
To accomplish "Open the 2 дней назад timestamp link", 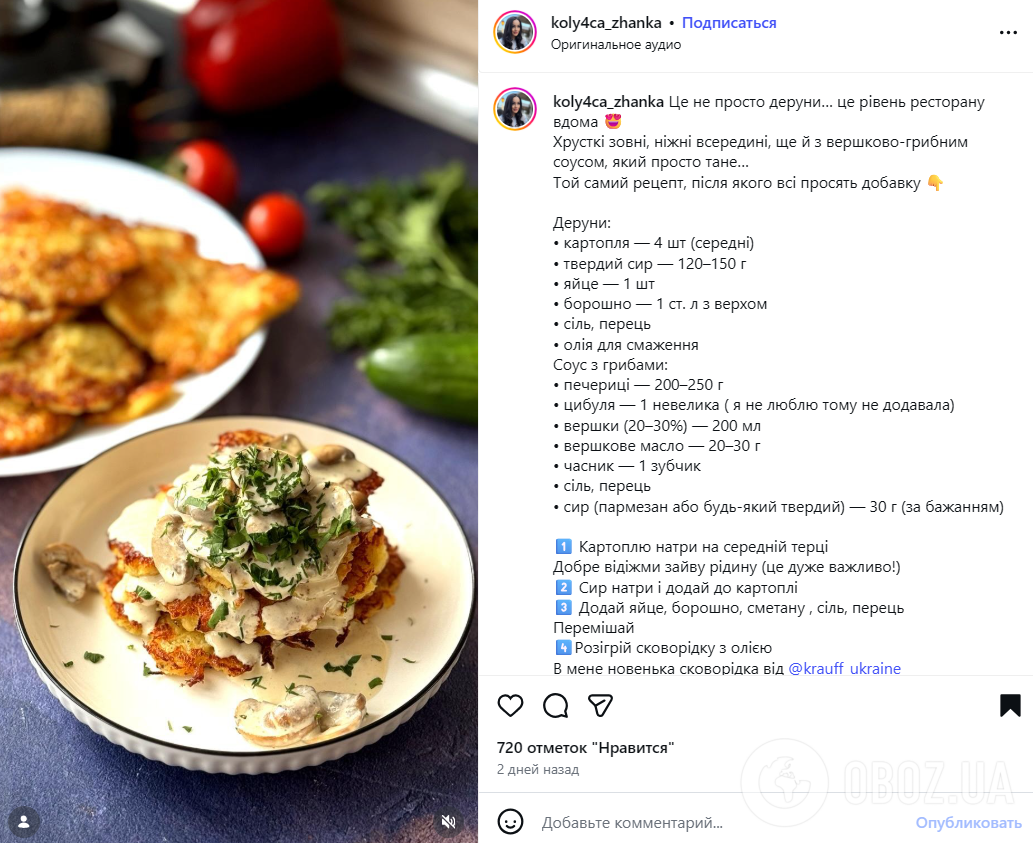I will (x=538, y=769).
